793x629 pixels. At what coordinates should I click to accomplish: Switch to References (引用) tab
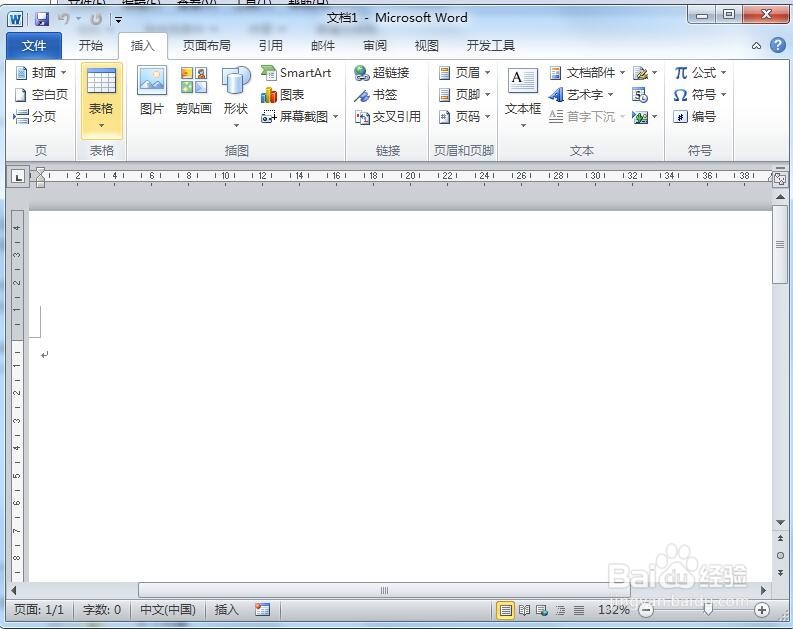(271, 46)
